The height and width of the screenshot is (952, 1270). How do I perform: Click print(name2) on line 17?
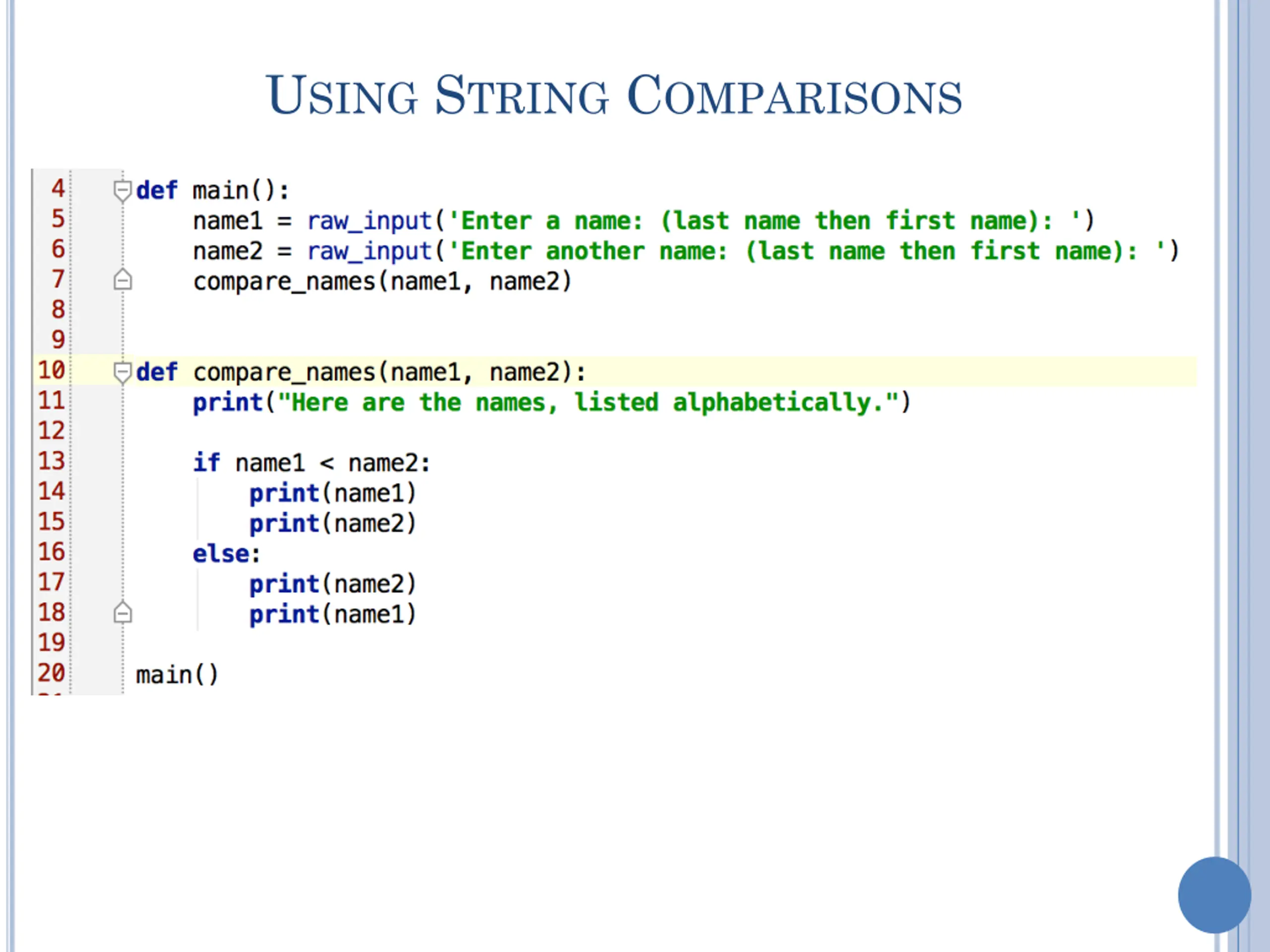[332, 584]
